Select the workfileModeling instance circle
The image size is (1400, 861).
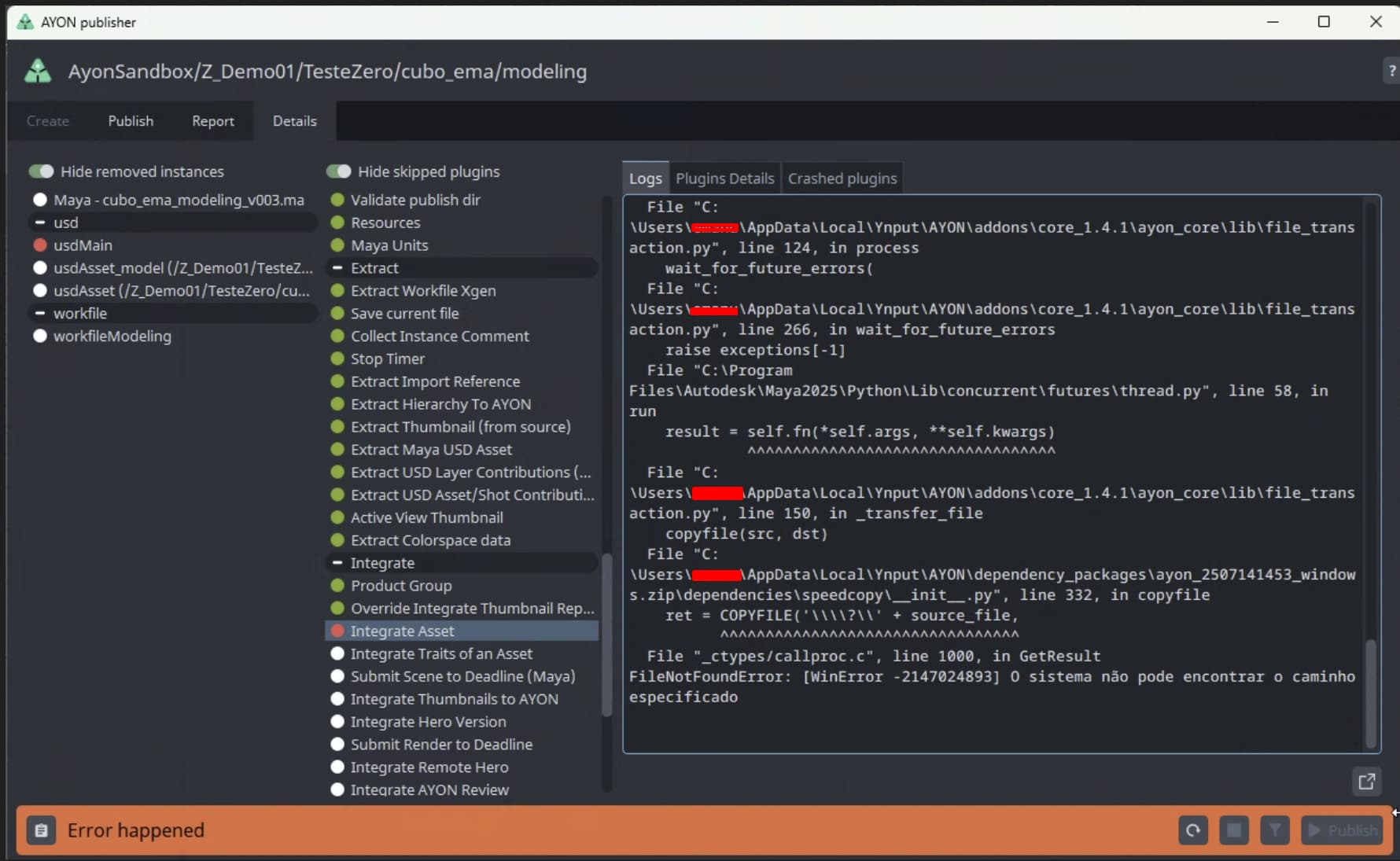click(x=40, y=336)
